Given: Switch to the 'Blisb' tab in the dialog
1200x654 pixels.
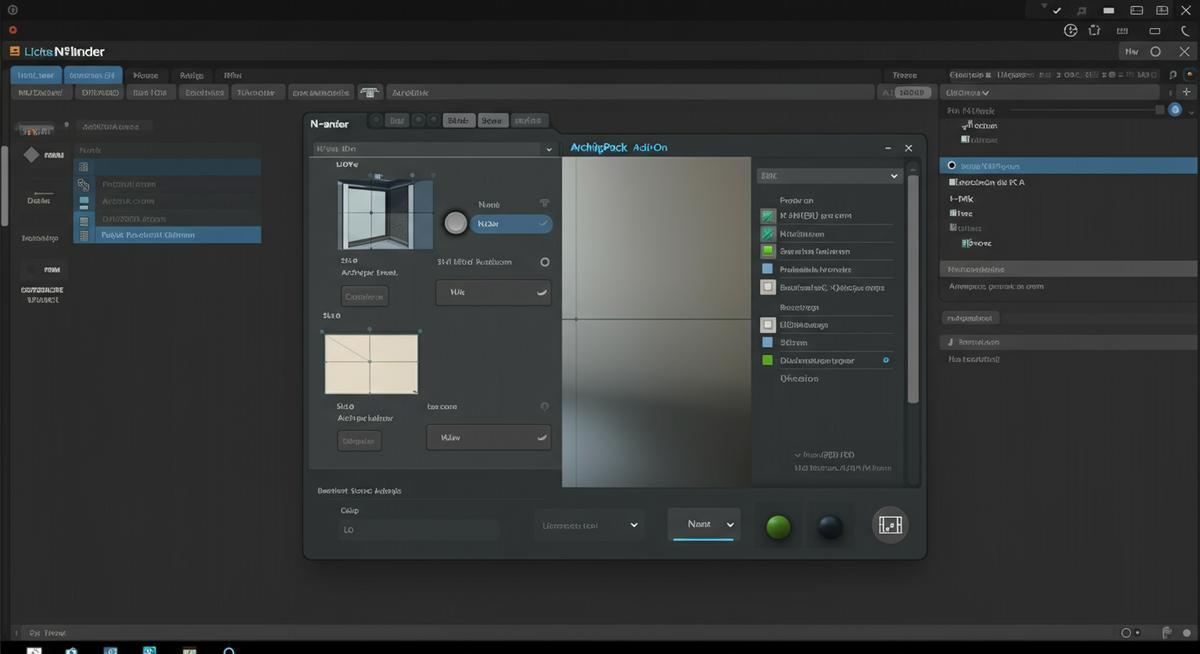Looking at the screenshot, I should point(458,121).
